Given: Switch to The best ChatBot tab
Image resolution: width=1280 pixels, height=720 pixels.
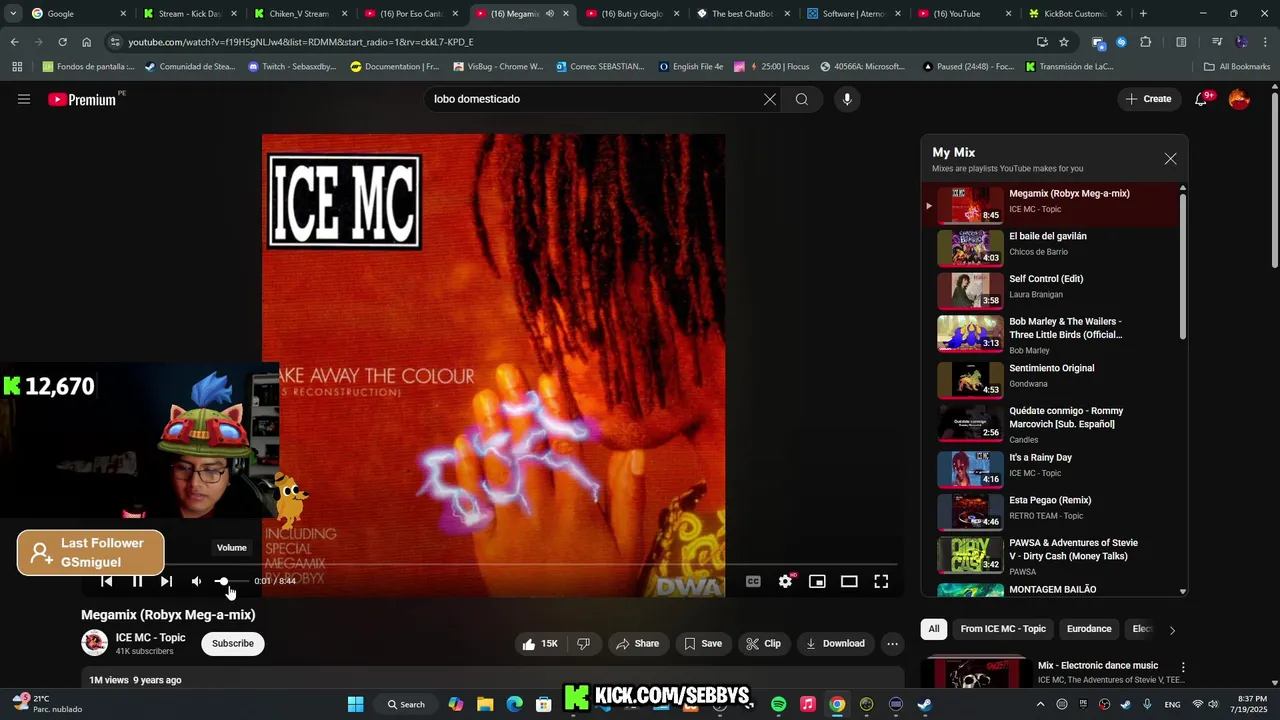Looking at the screenshot, I should tap(743, 14).
